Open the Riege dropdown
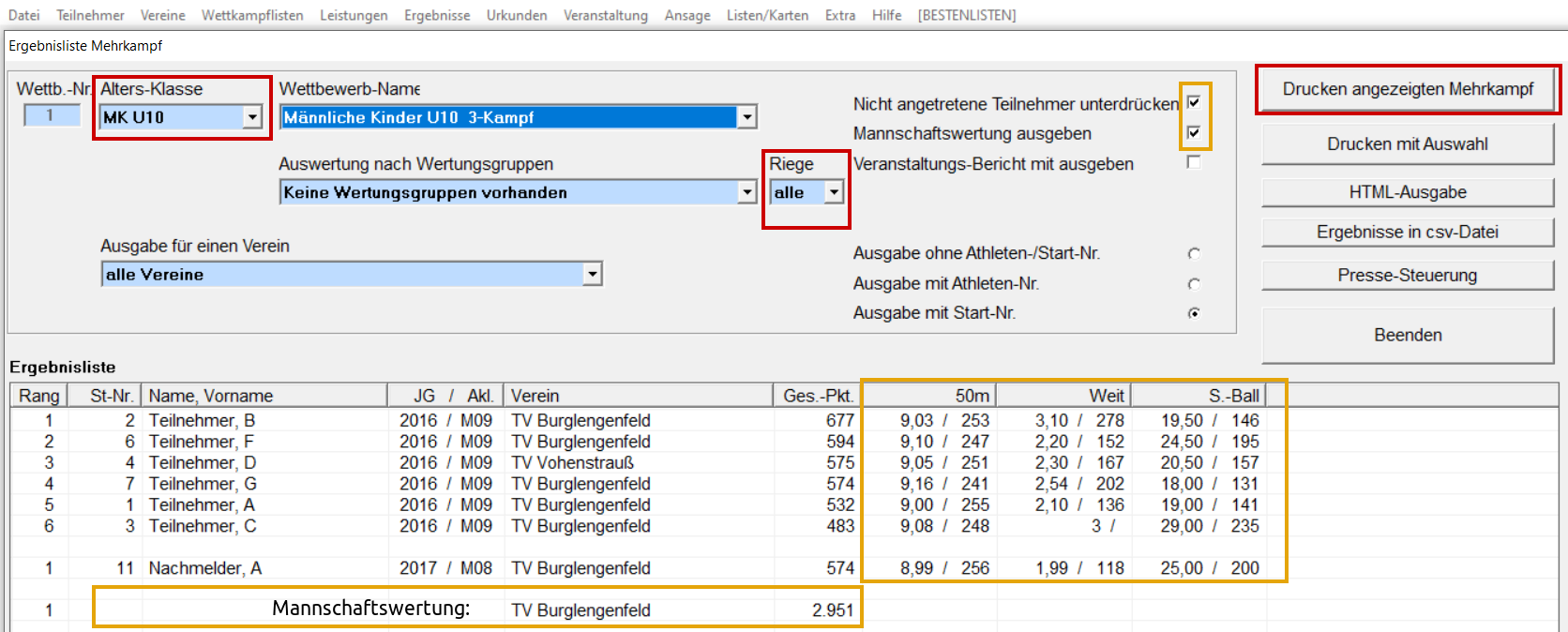This screenshot has width=1568, height=632. coord(834,192)
